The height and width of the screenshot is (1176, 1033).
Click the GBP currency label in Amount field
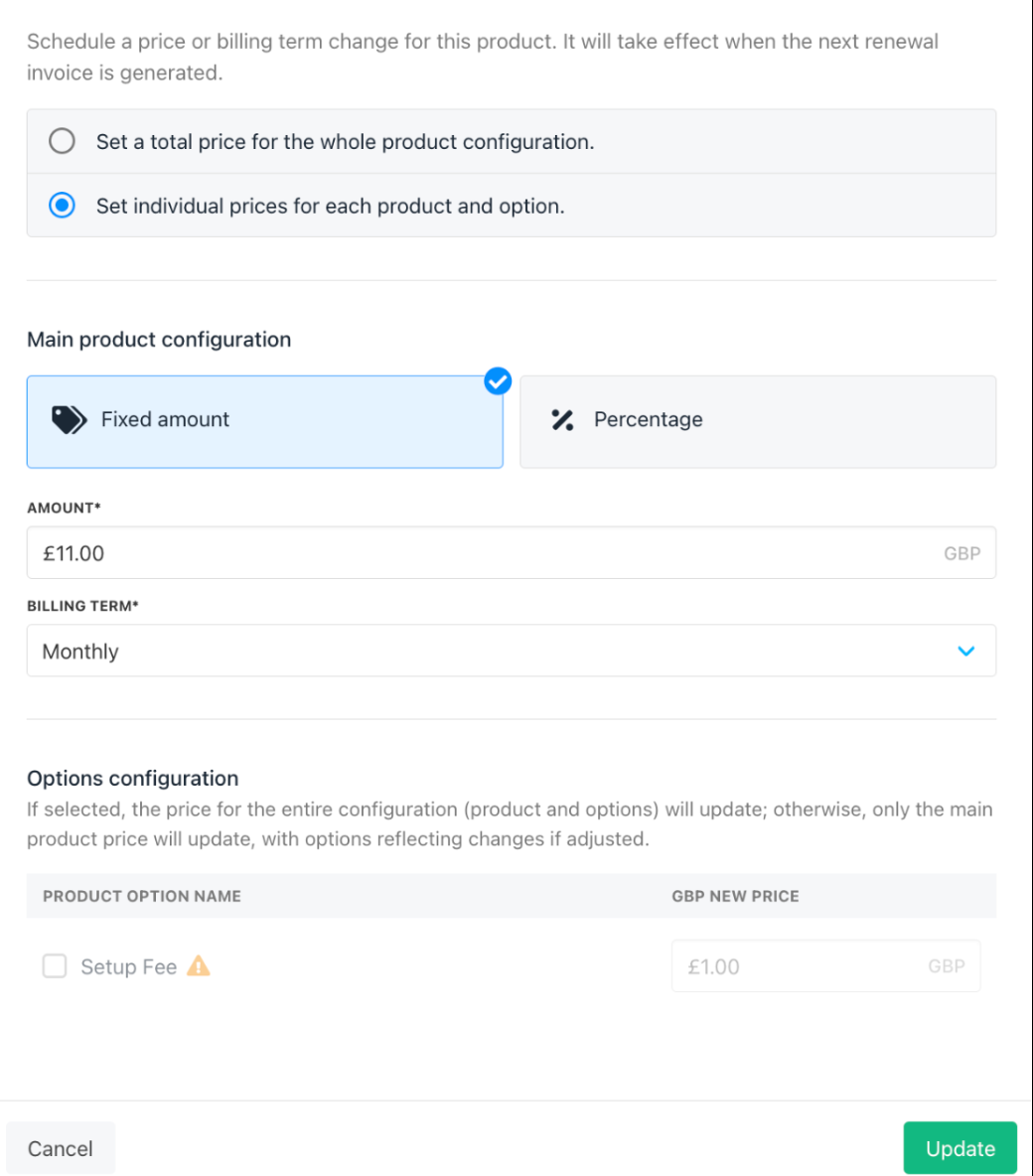click(x=961, y=553)
